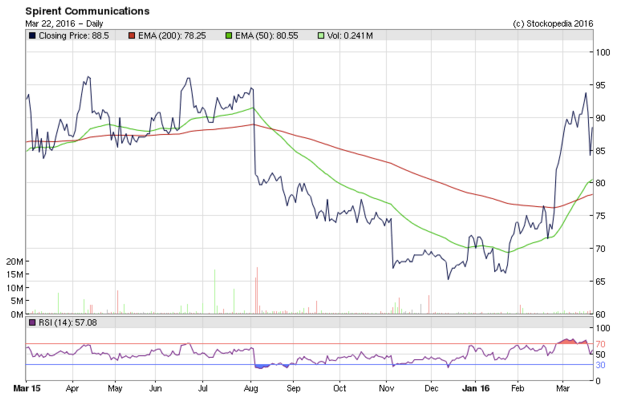
Task: Click the 'Aug' x-axis month label
Action: [x=251, y=388]
